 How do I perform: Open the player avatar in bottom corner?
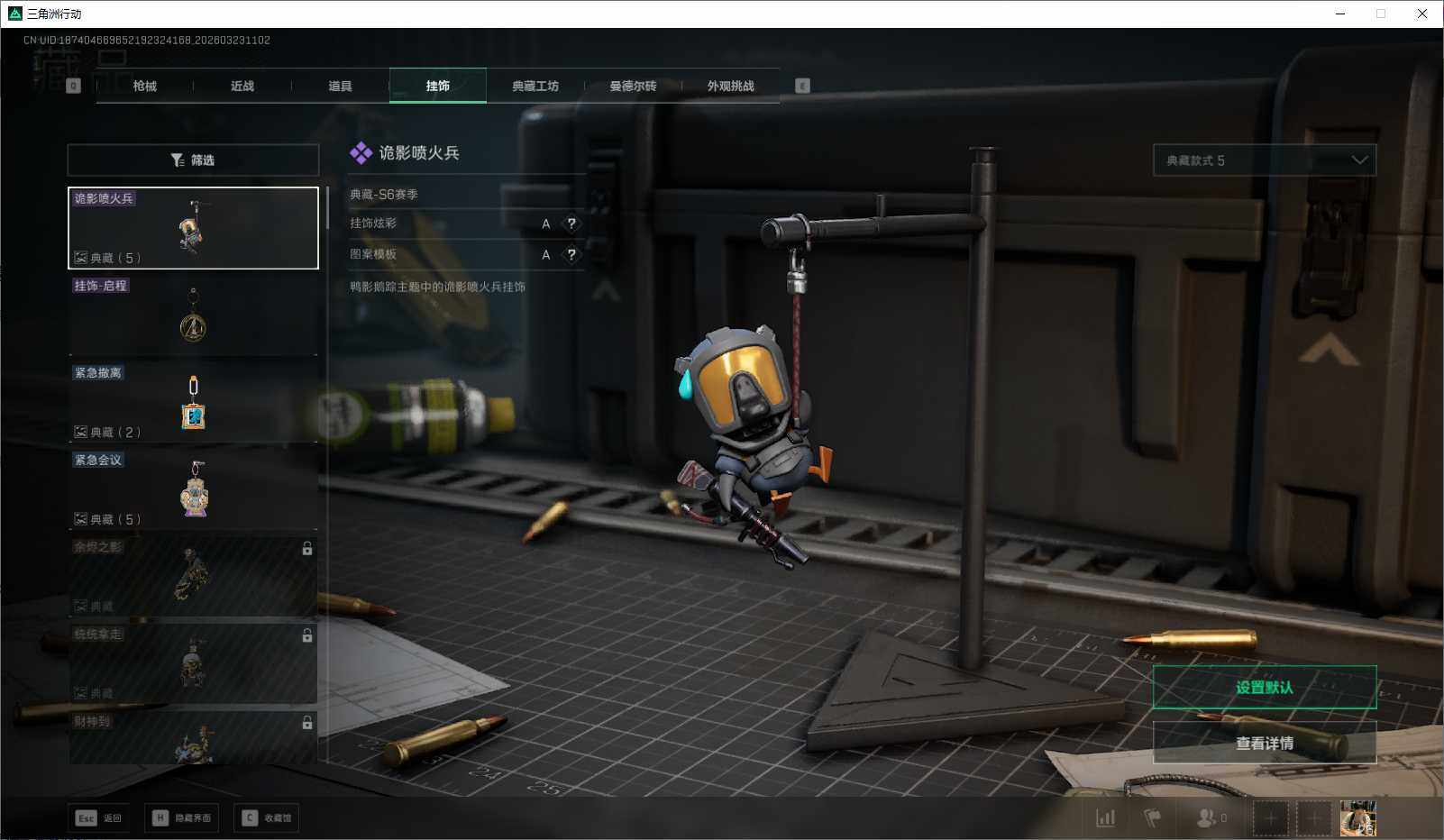1357,818
